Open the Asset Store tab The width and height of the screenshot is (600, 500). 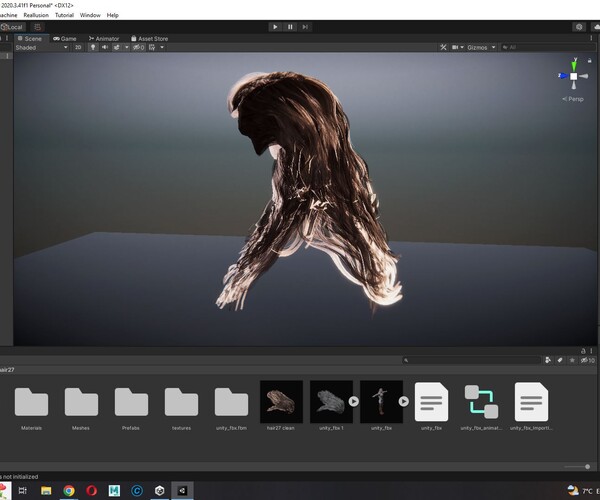point(150,39)
